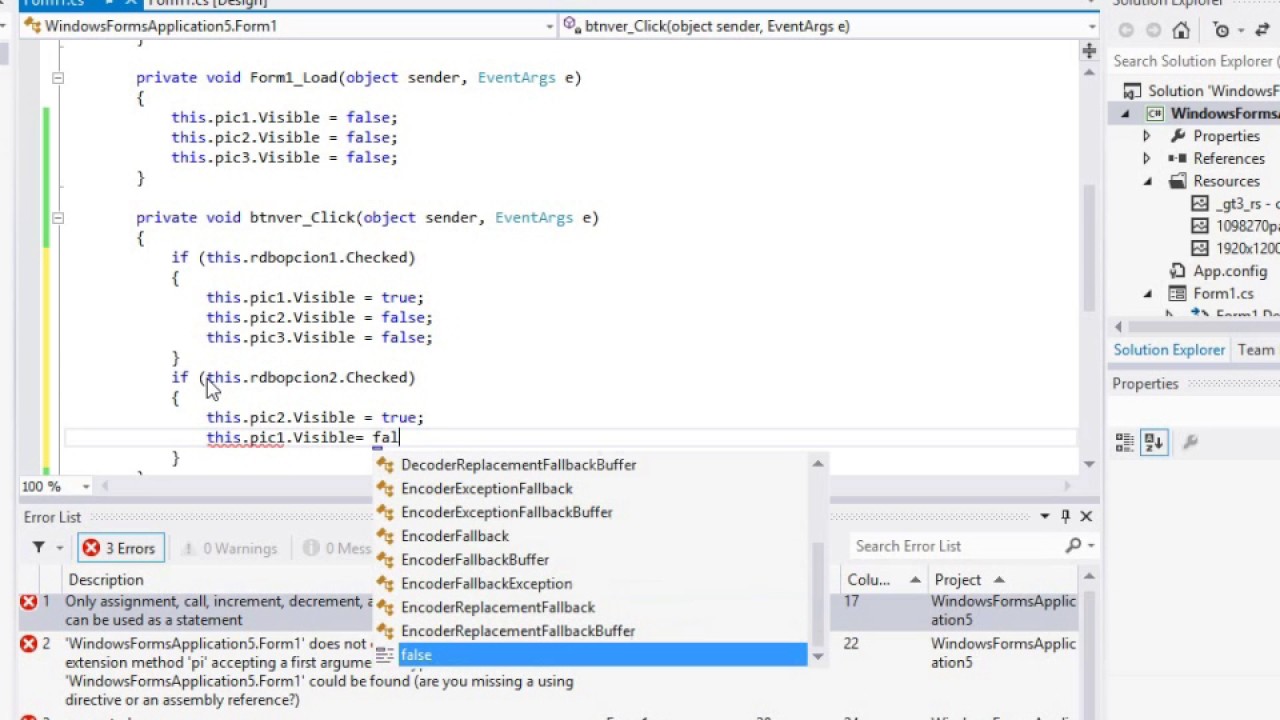
Task: Open filter funnel dropdown arrow in Error List
Action: pyautogui.click(x=59, y=548)
